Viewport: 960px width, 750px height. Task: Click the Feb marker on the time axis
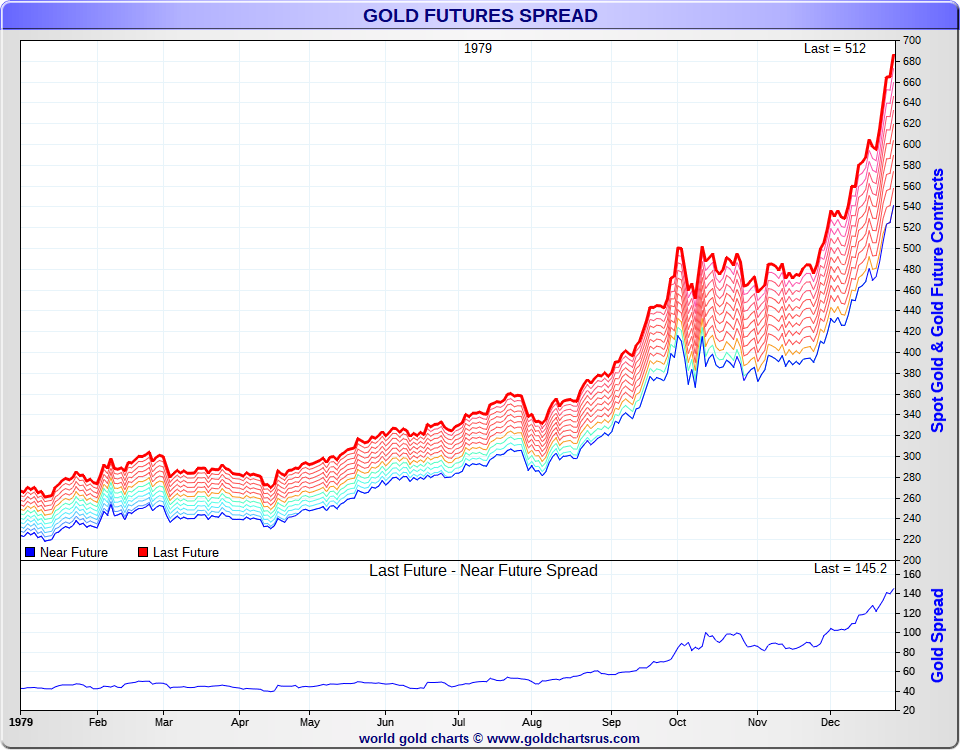(98, 721)
